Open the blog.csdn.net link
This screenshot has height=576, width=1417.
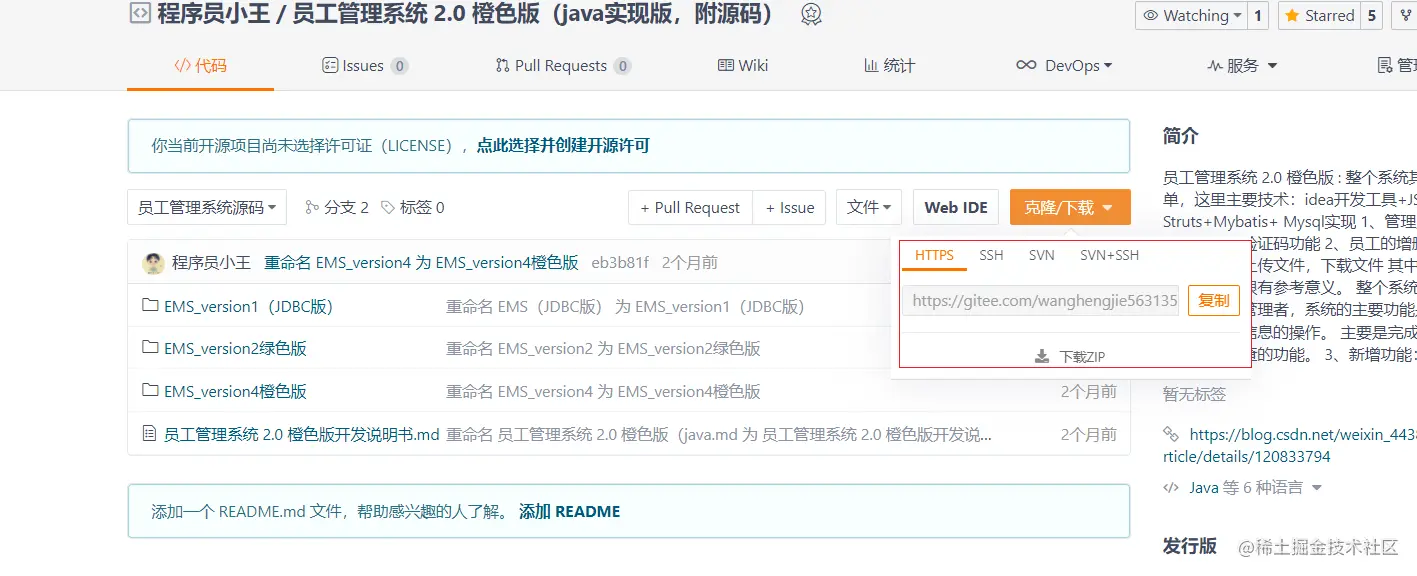tap(1290, 445)
